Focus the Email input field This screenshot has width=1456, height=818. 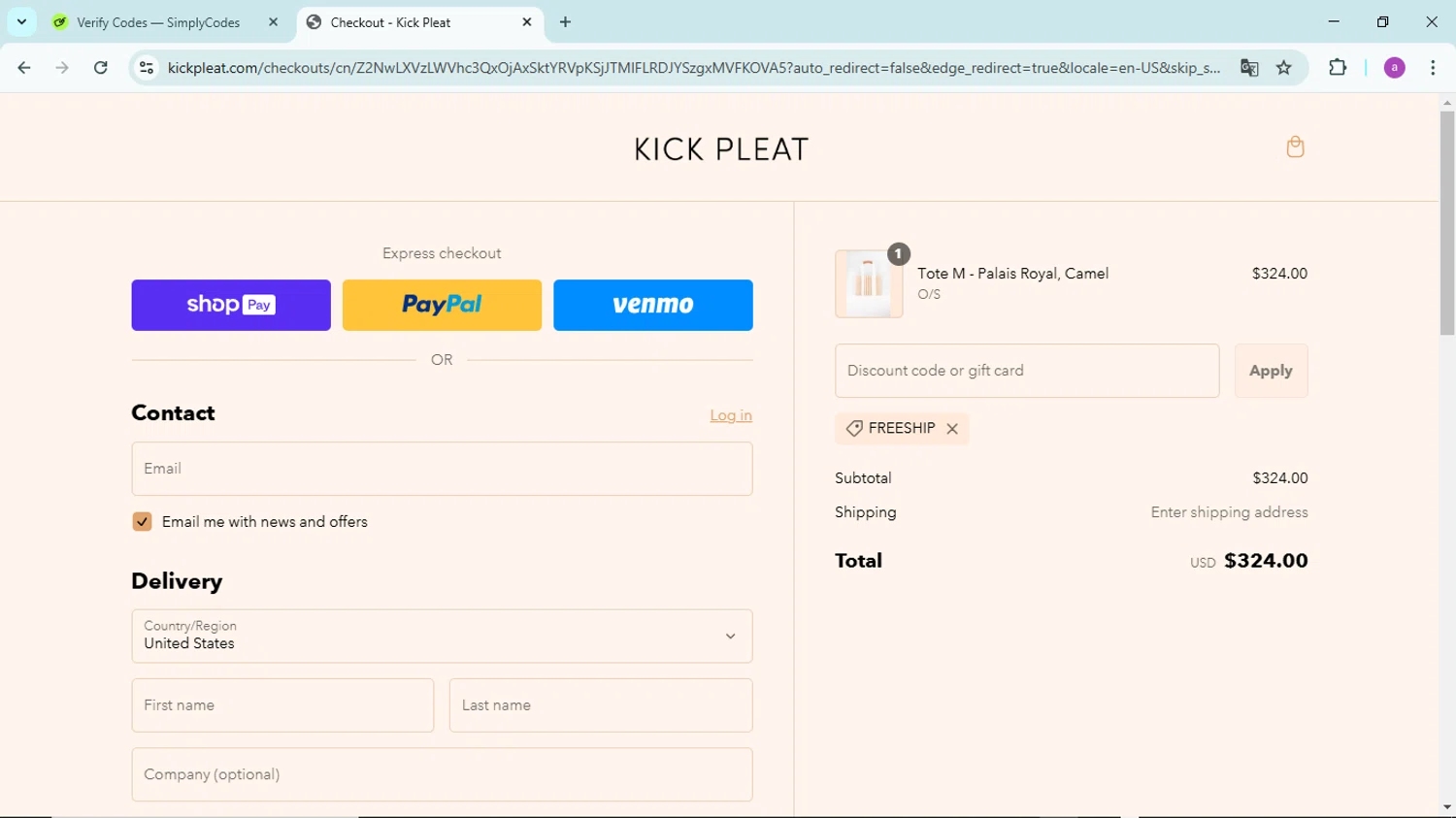(x=442, y=469)
